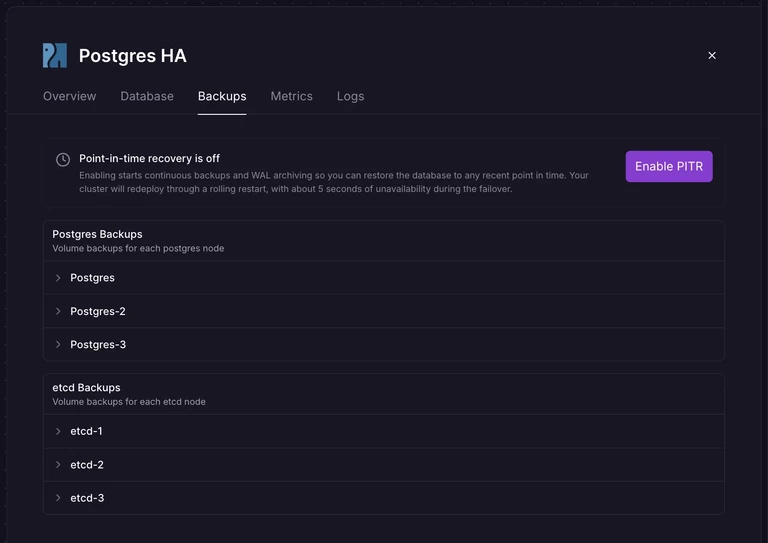768x543 pixels.
Task: Click the 'etcd-3' node label
Action: (x=87, y=497)
